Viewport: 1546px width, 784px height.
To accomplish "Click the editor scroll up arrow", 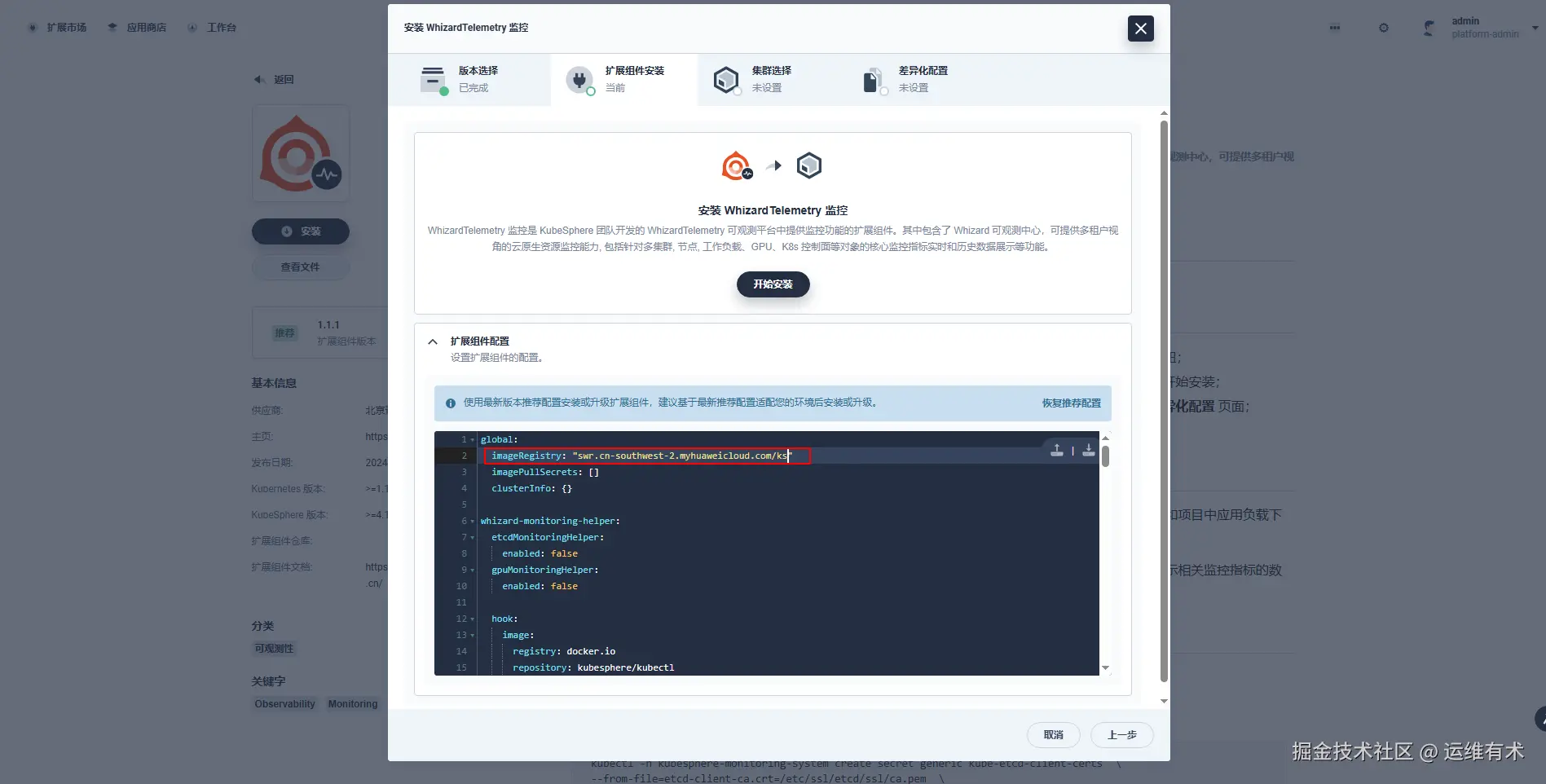I will click(x=1105, y=438).
